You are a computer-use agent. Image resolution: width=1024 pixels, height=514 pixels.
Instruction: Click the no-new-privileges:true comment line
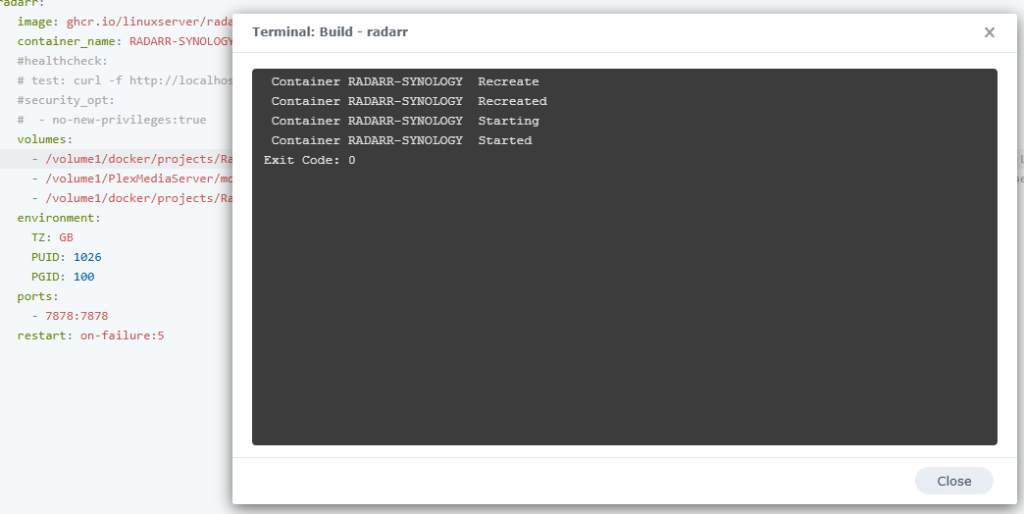point(122,120)
